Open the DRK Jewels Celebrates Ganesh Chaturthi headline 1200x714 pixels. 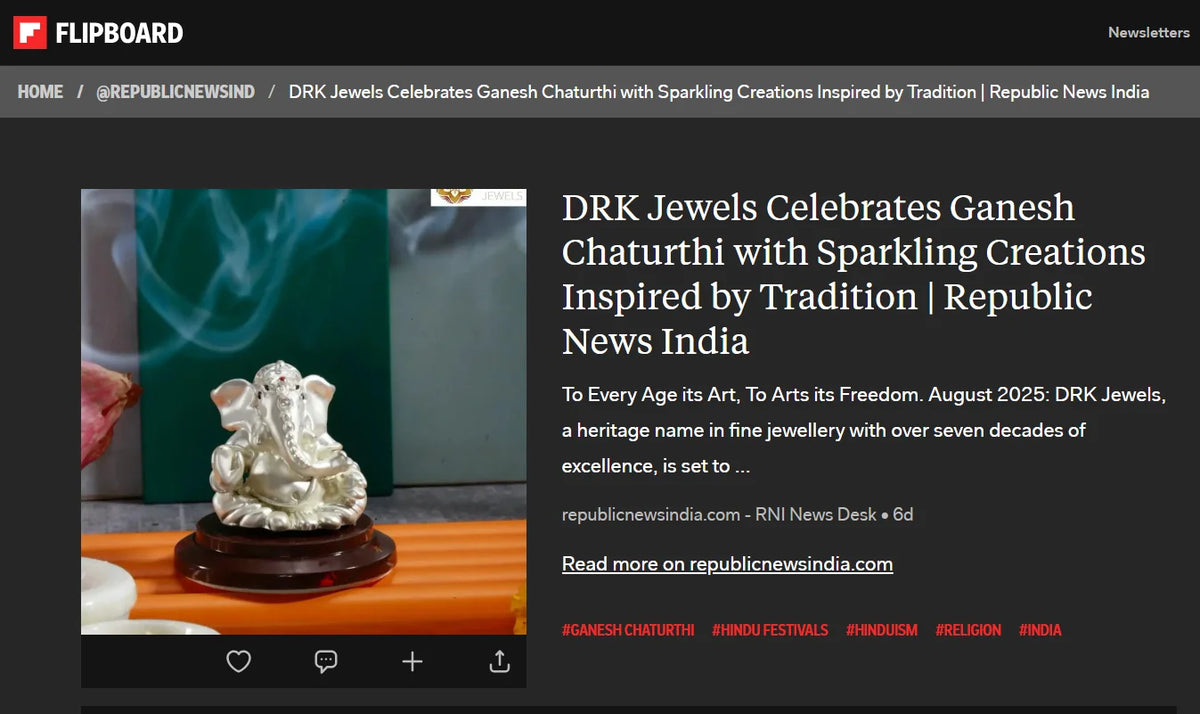click(854, 274)
